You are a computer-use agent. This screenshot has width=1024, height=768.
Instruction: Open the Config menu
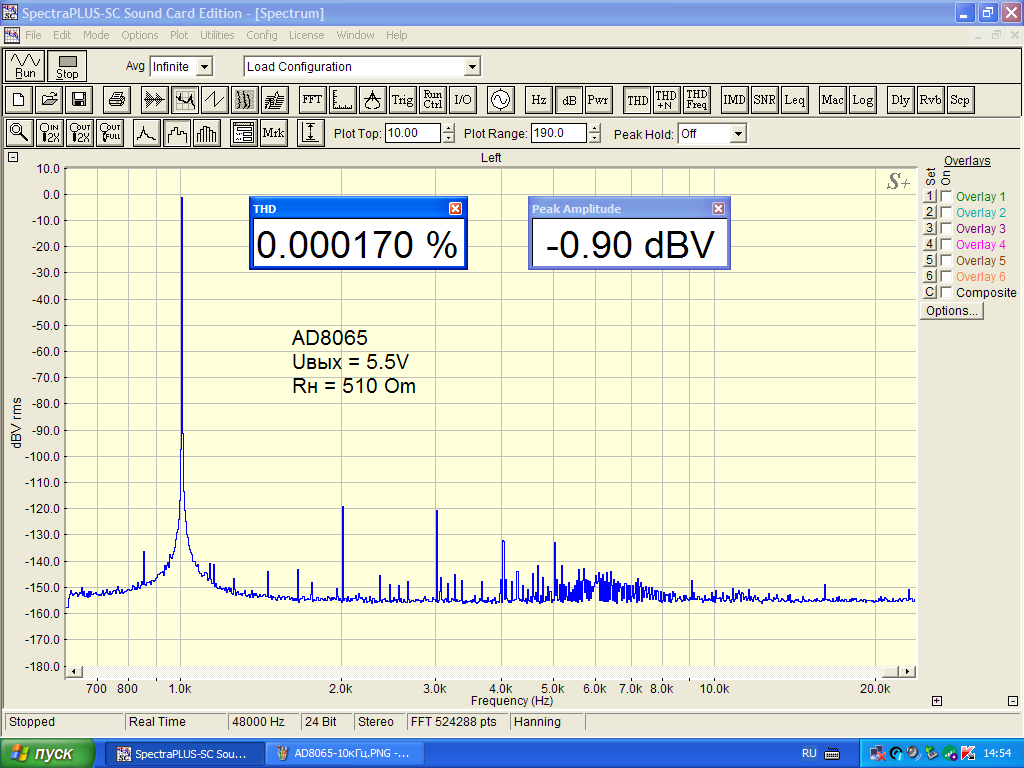pyautogui.click(x=262, y=35)
